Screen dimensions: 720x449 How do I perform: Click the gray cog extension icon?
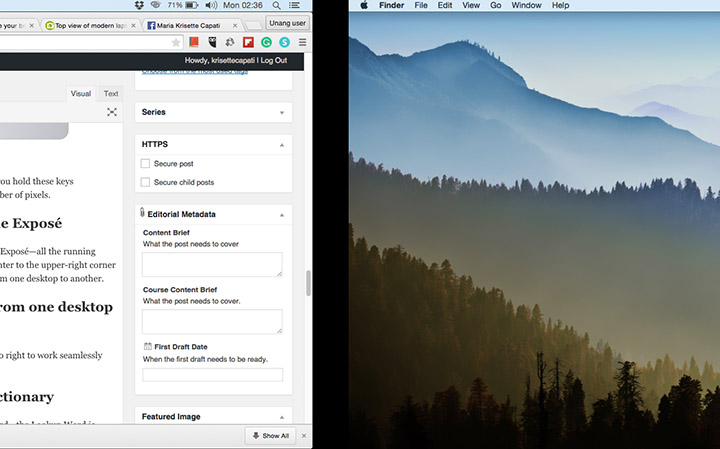230,43
